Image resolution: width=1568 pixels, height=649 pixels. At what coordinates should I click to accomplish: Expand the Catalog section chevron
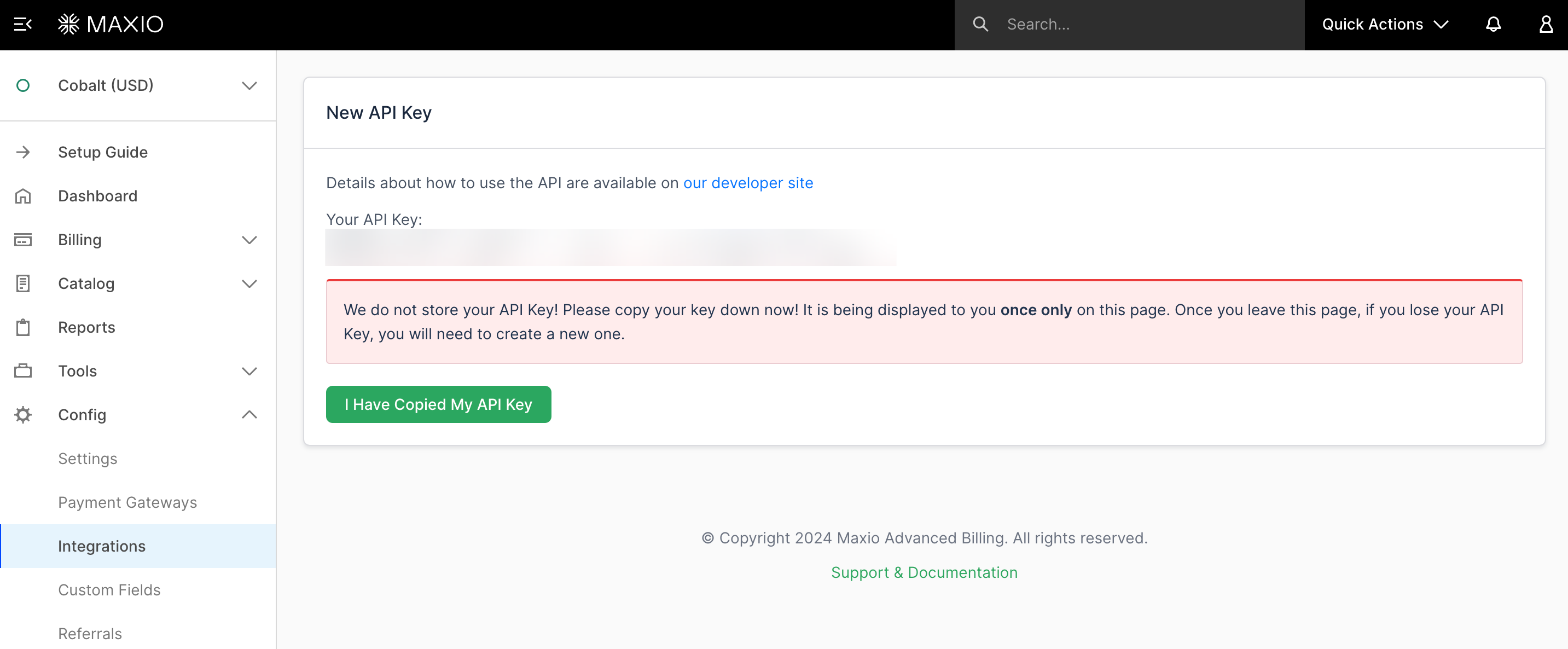pyautogui.click(x=249, y=283)
